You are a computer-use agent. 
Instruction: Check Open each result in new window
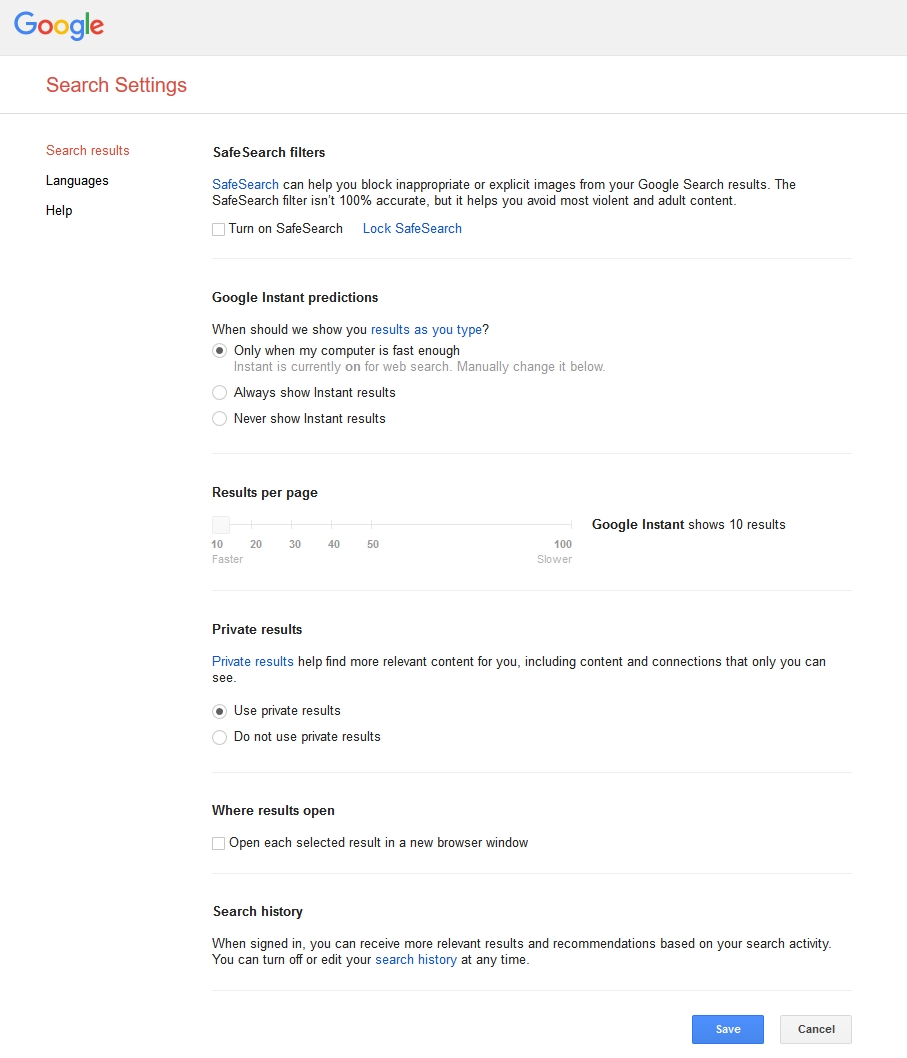[x=219, y=843]
